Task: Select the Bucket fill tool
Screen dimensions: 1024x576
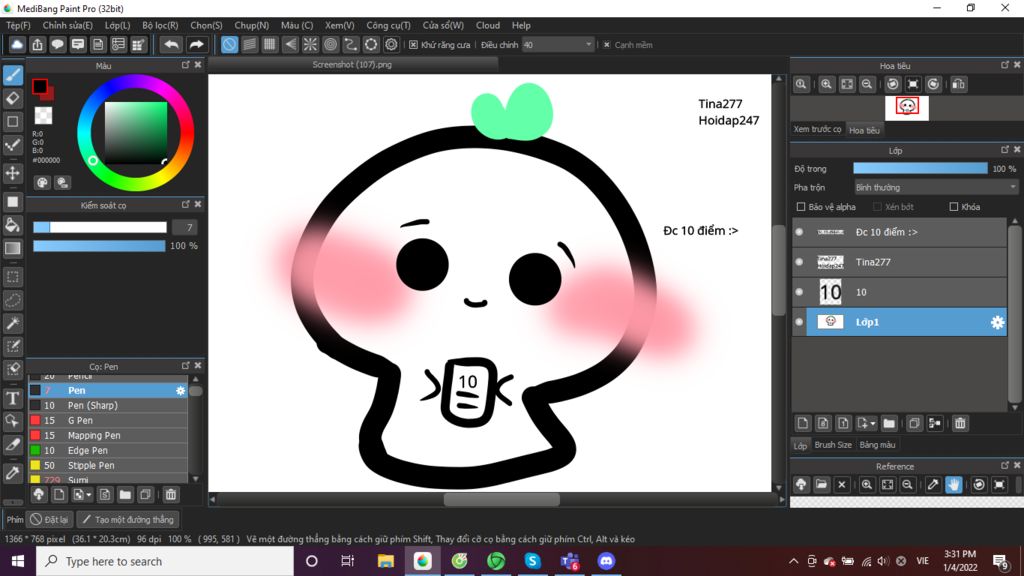Action: [13, 225]
